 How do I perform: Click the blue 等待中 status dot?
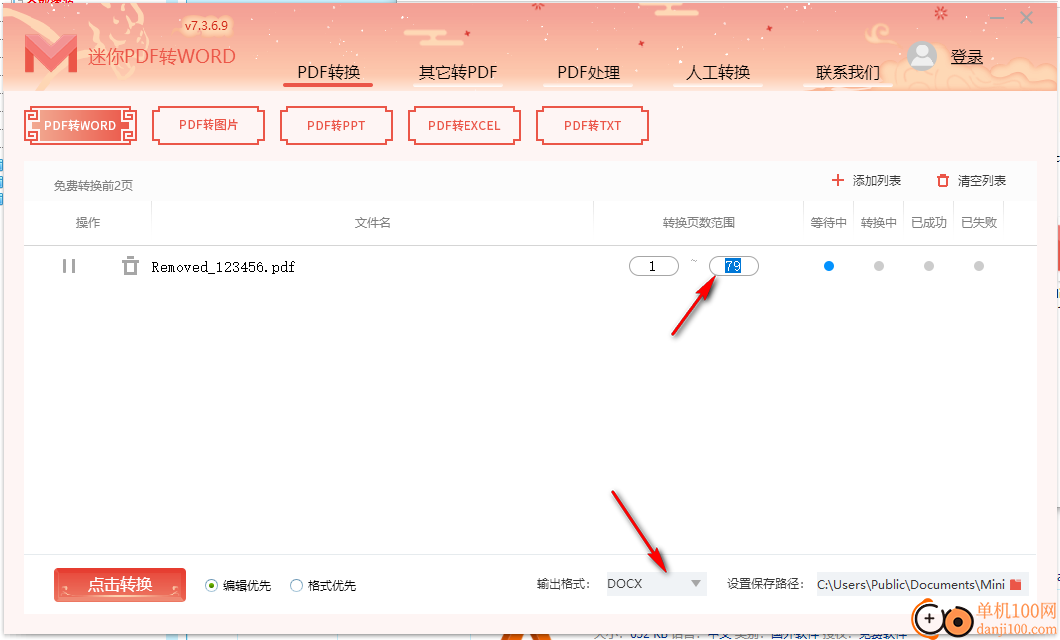(x=829, y=266)
